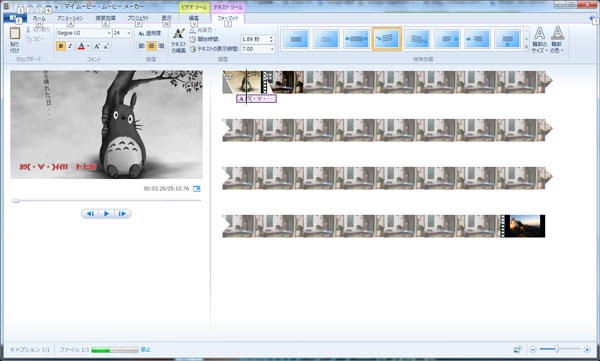Zoom out the timeline with minus button
600x361 pixels.
[x=533, y=349]
